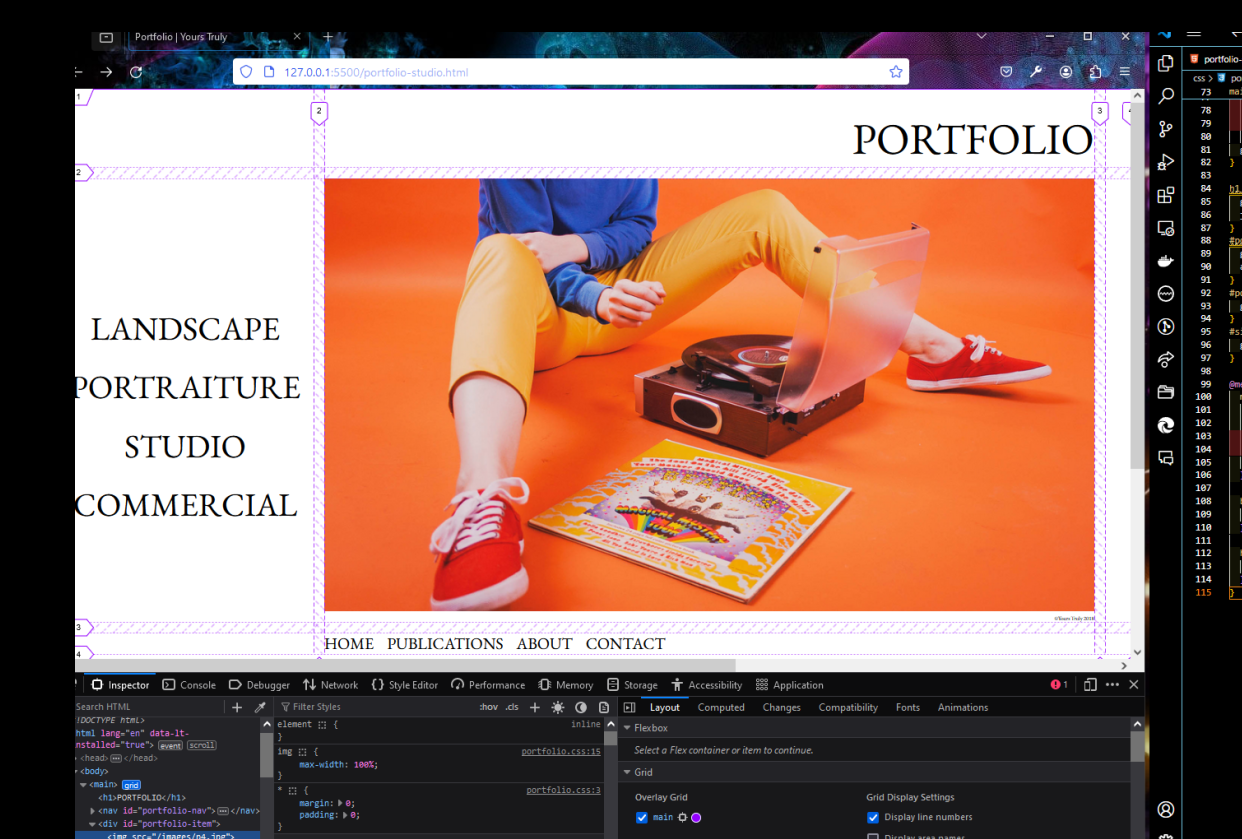Uncheck the main overlay grid checkbox
Viewport: 1242px width, 839px height.
(x=642, y=817)
